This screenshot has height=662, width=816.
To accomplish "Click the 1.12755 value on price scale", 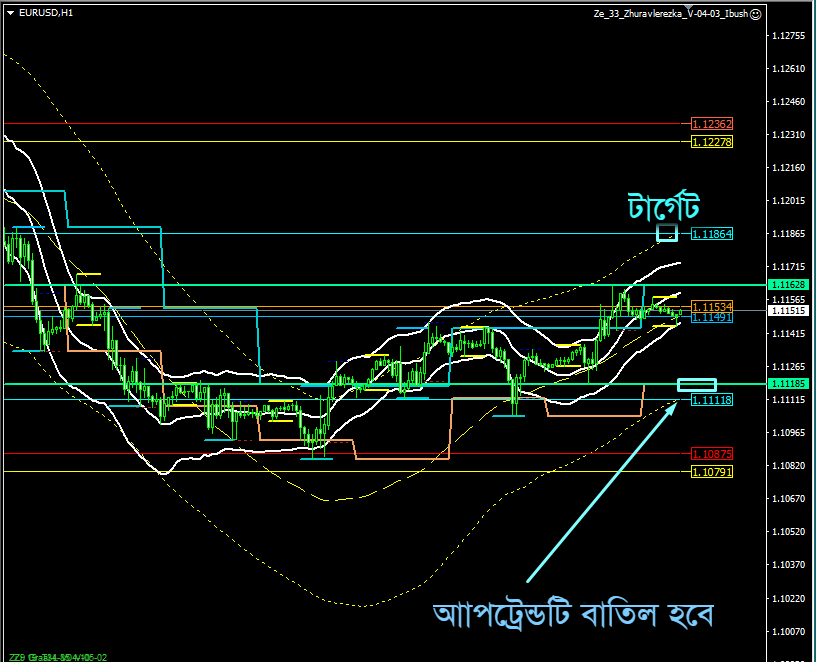I will coord(788,35).
